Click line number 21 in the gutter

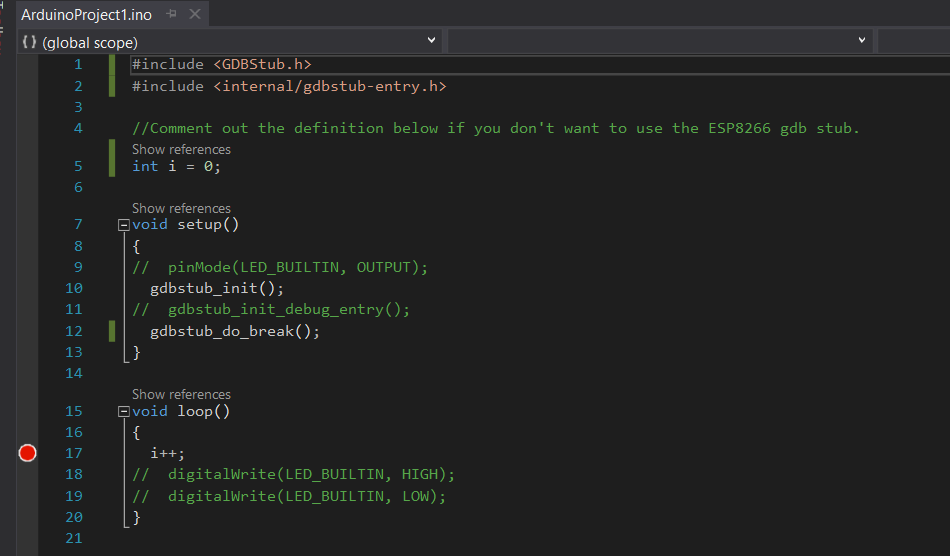(x=74, y=538)
